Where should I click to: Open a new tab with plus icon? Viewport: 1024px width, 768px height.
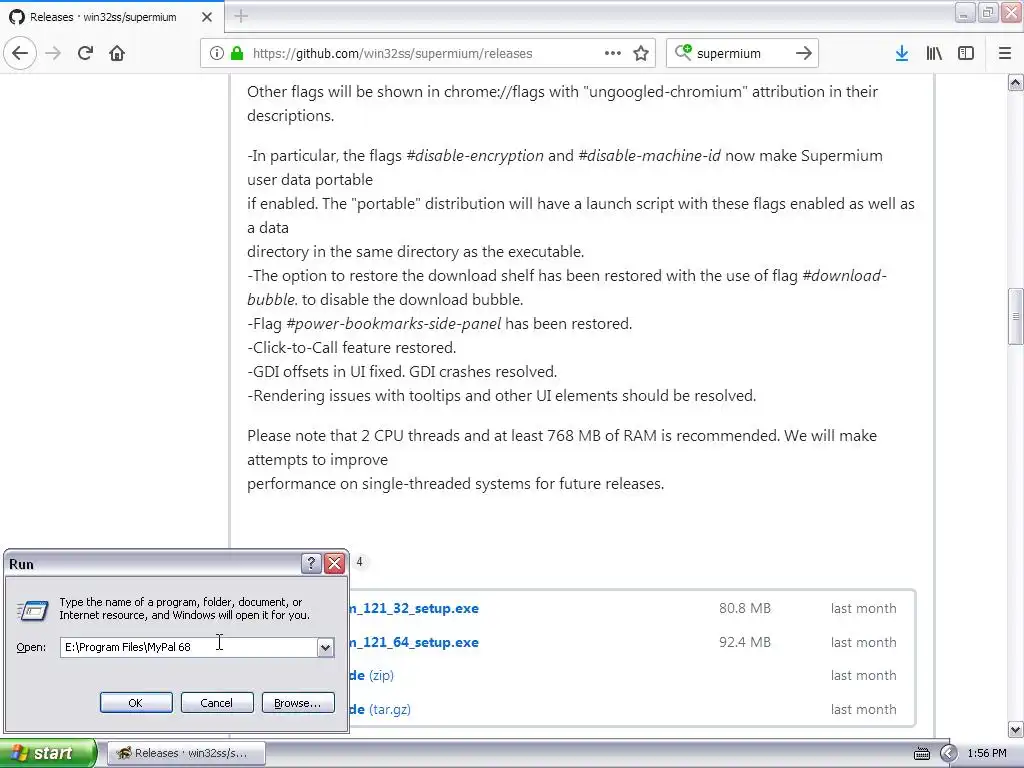(x=241, y=16)
